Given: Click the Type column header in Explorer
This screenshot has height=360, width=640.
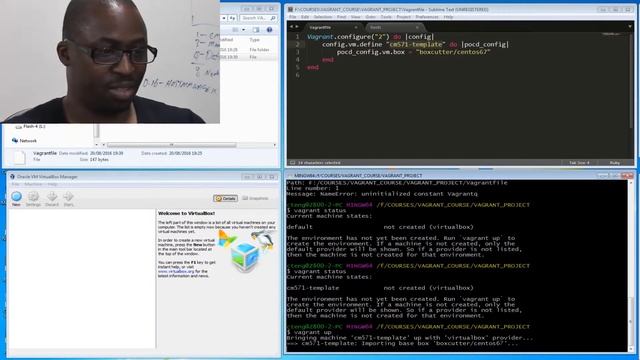Looking at the screenshot, I should click(255, 40).
